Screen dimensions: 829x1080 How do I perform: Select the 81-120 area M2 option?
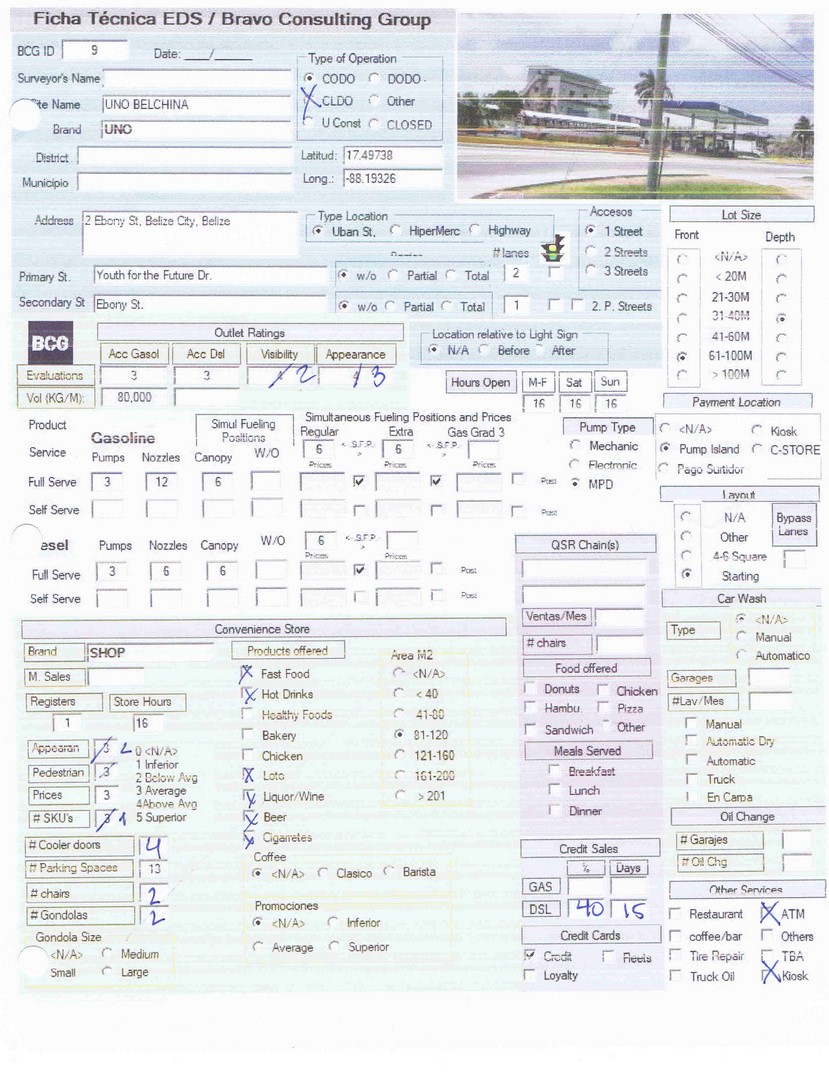click(x=399, y=735)
